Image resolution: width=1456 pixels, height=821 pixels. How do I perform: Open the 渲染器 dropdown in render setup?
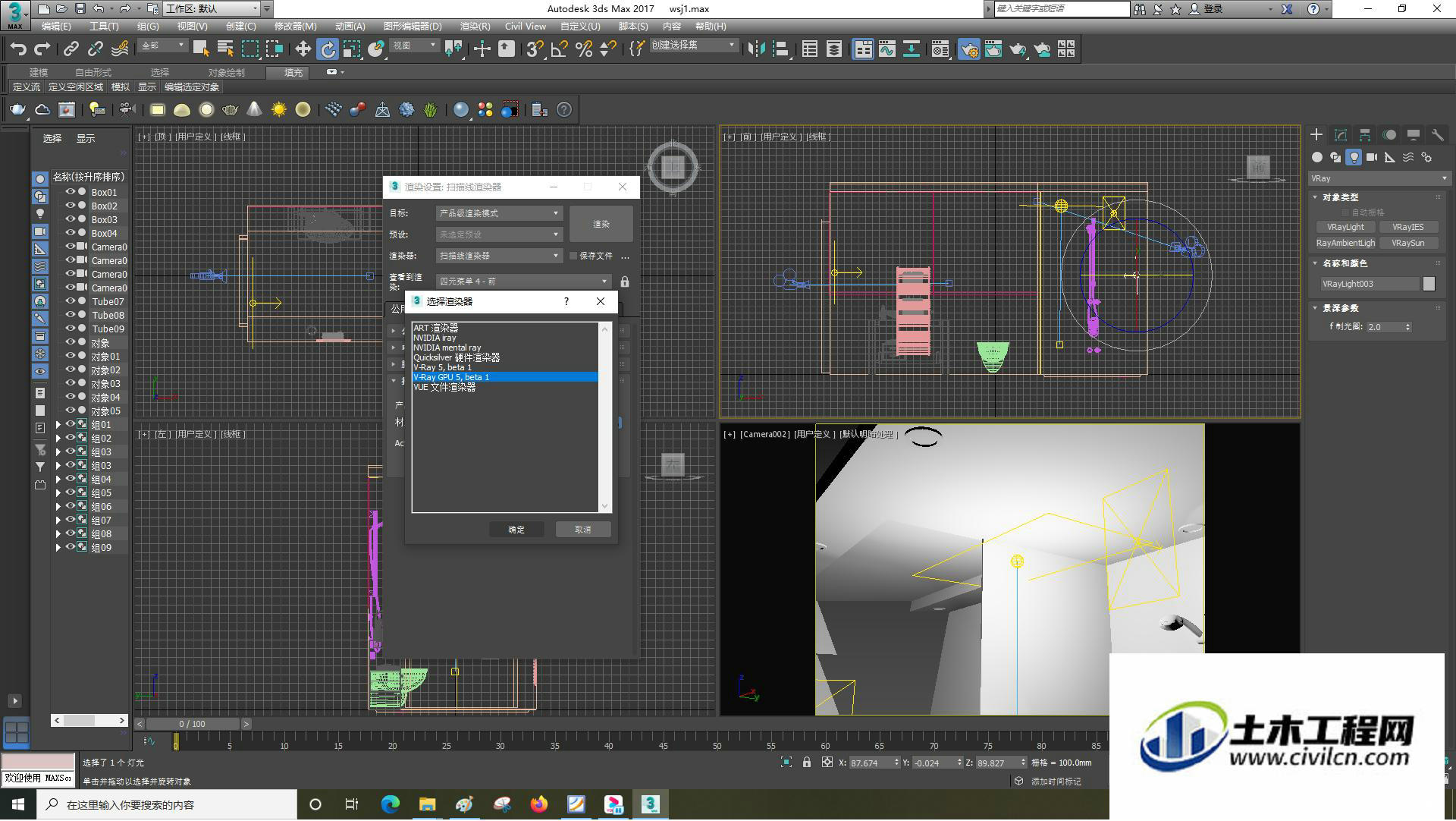tap(499, 256)
